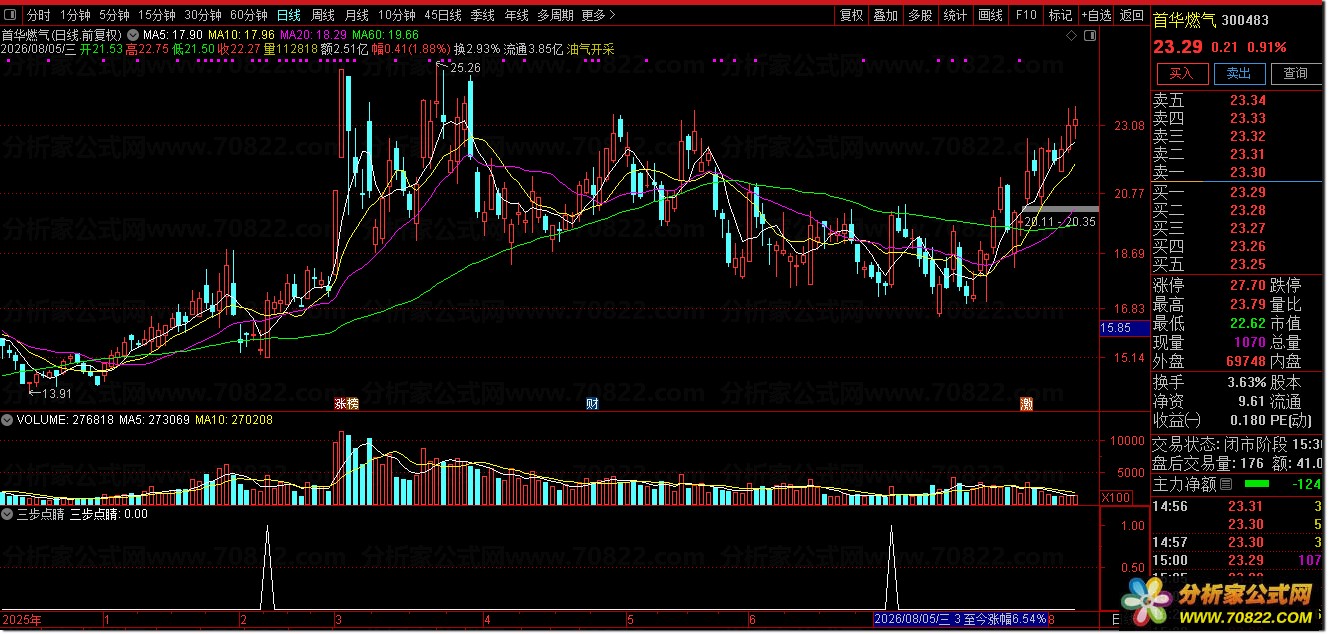Switch to the 周线 weekly chart
The image size is (1329, 634).
pyautogui.click(x=323, y=15)
